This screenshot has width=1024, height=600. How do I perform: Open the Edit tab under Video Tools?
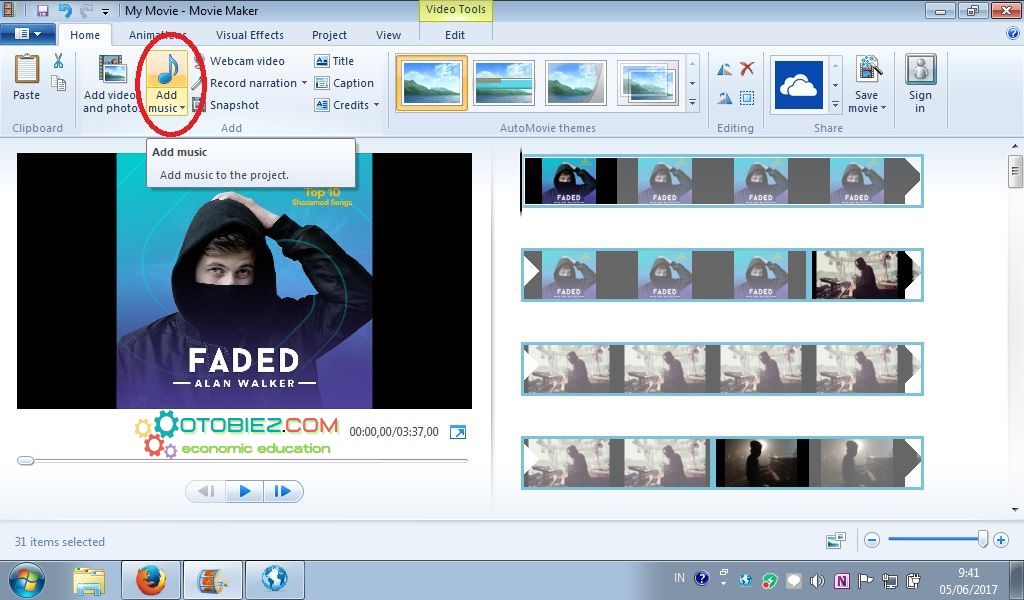coord(455,35)
